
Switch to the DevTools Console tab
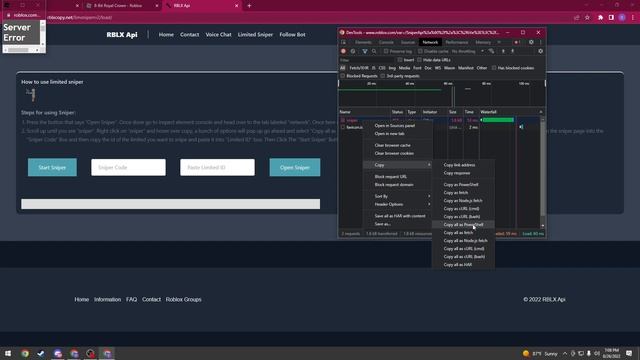pyautogui.click(x=386, y=42)
